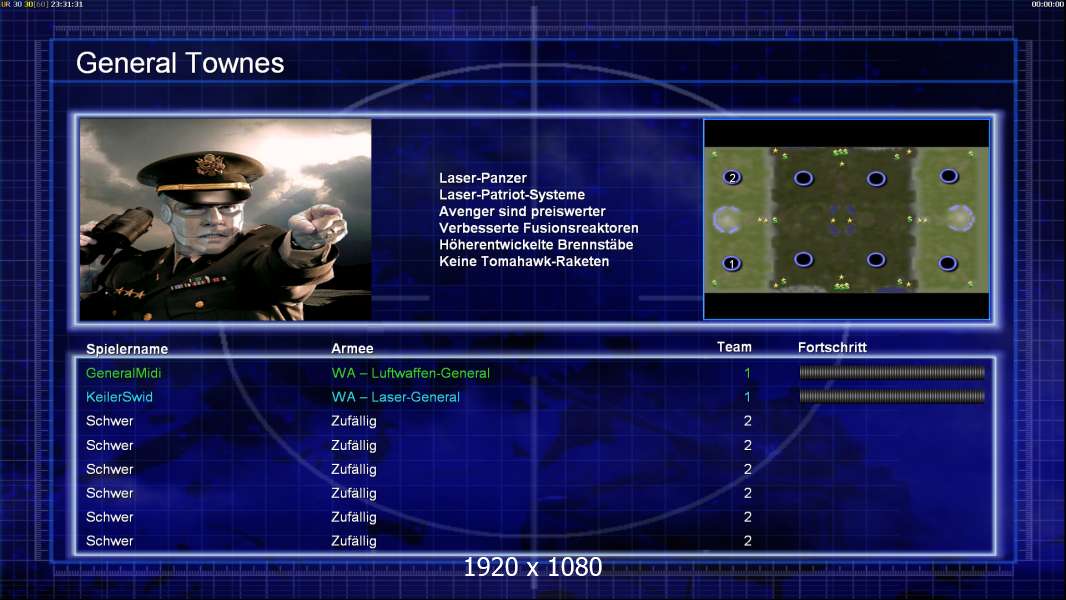
Task: Click General Townes portrait image
Action: pyautogui.click(x=226, y=219)
